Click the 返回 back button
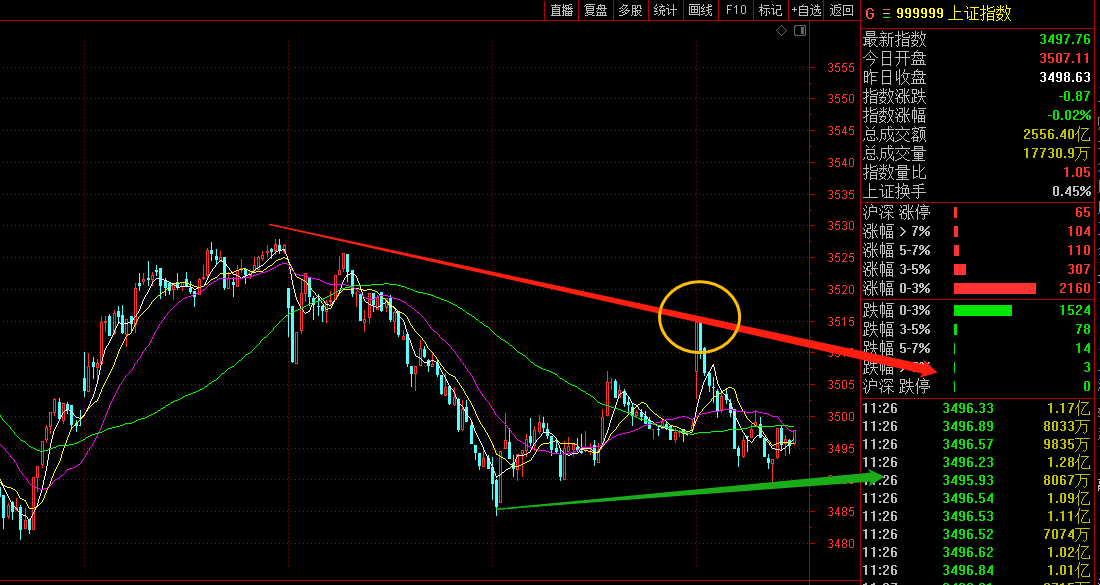Image resolution: width=1100 pixels, height=585 pixels. click(x=842, y=10)
